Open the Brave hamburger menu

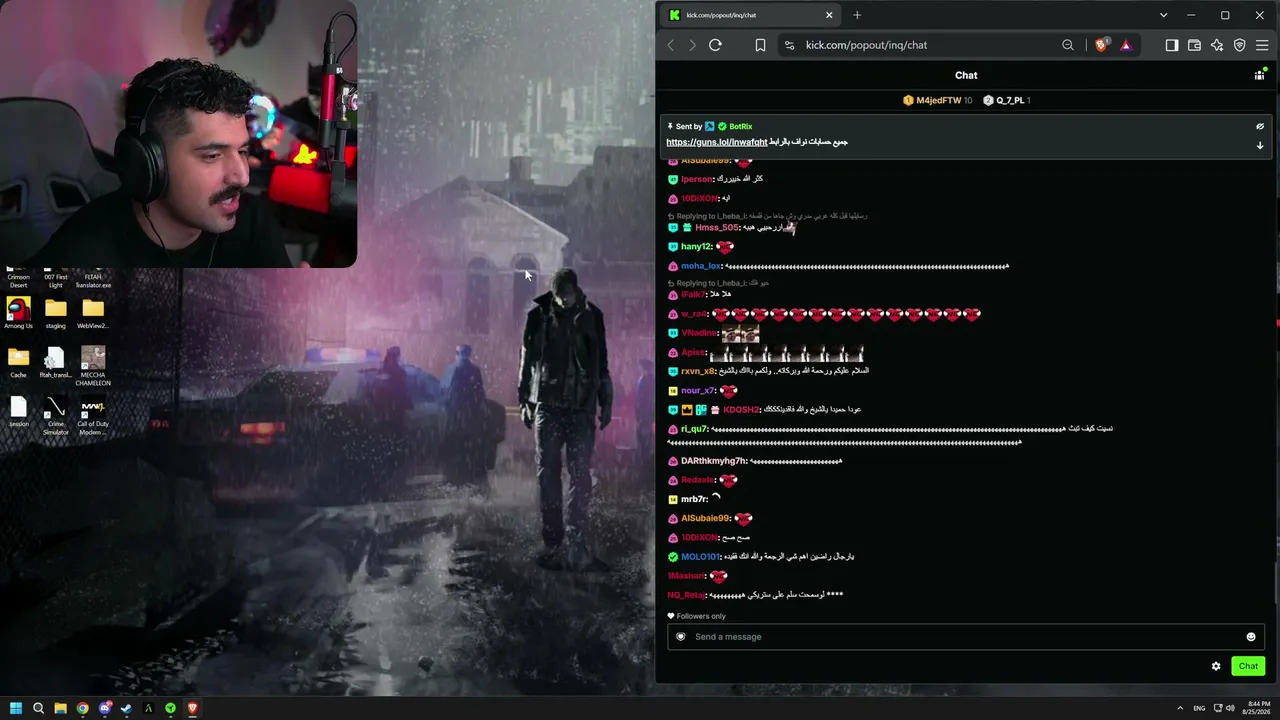coord(1262,45)
